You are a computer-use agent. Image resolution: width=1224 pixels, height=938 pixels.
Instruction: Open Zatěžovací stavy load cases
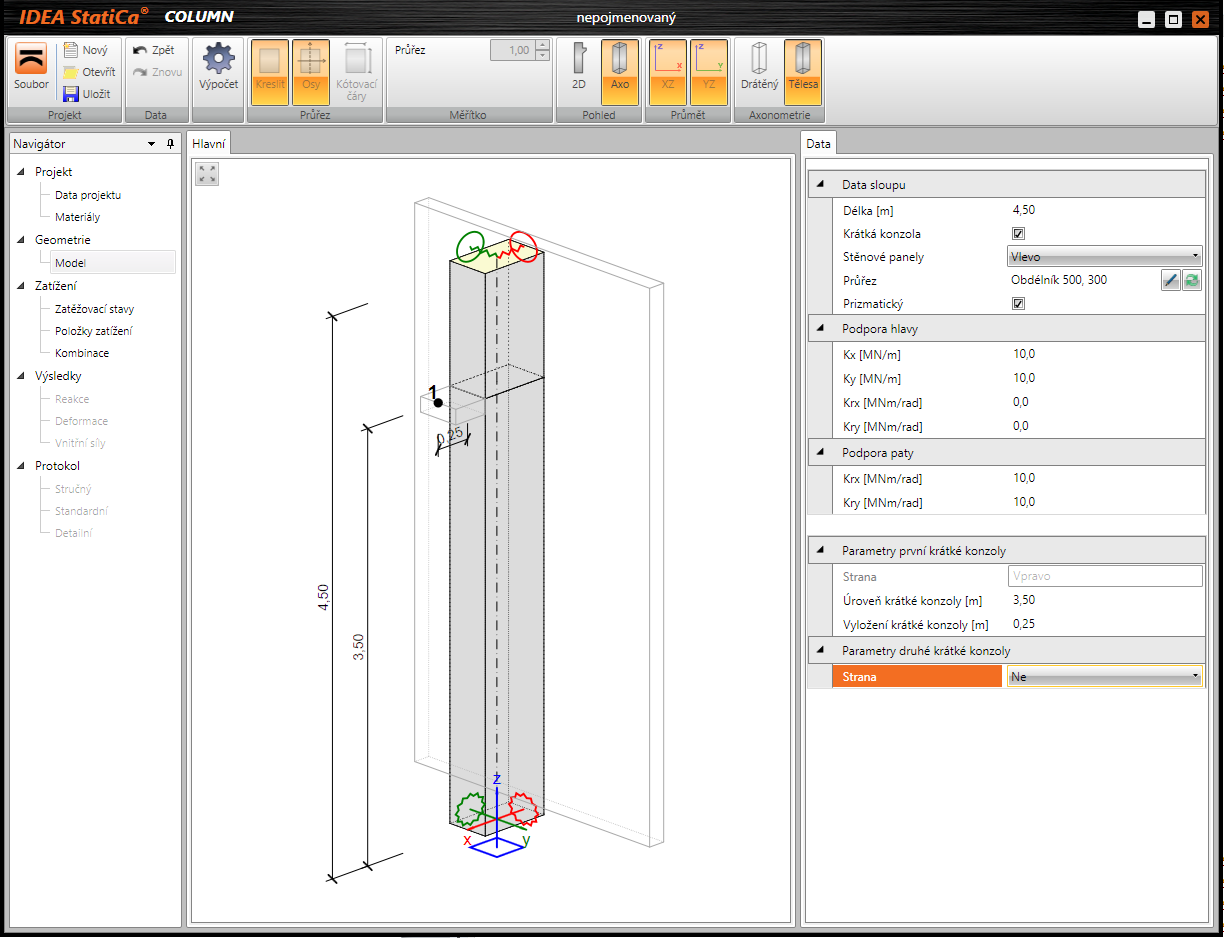(x=94, y=309)
